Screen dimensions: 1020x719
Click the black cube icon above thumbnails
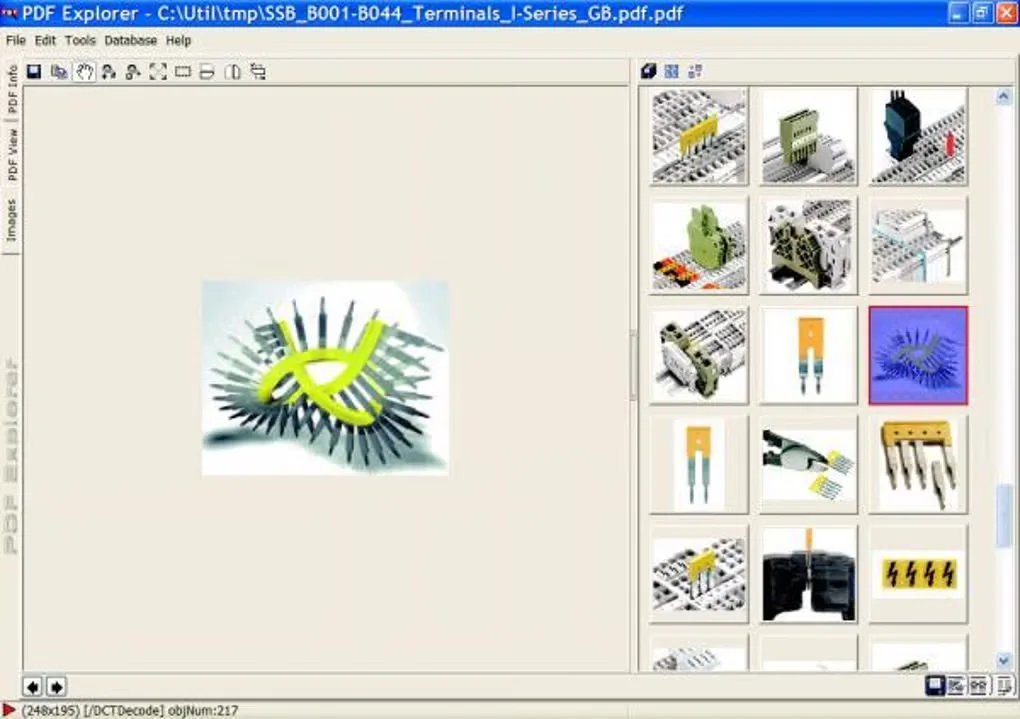coord(648,71)
